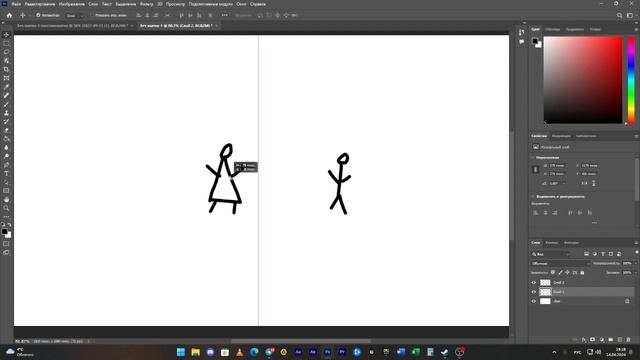Swap foreground and background colors
This screenshot has height=360, width=640.
coord(9,224)
